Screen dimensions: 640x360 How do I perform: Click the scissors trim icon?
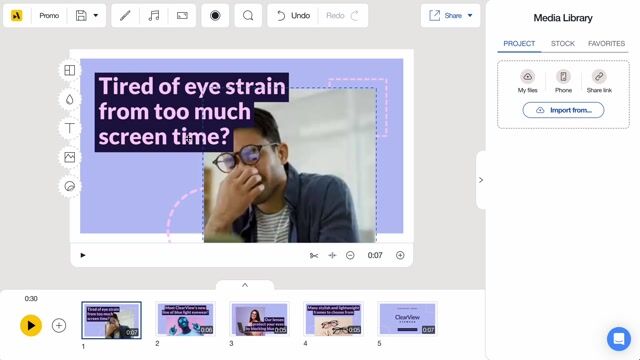[313, 256]
